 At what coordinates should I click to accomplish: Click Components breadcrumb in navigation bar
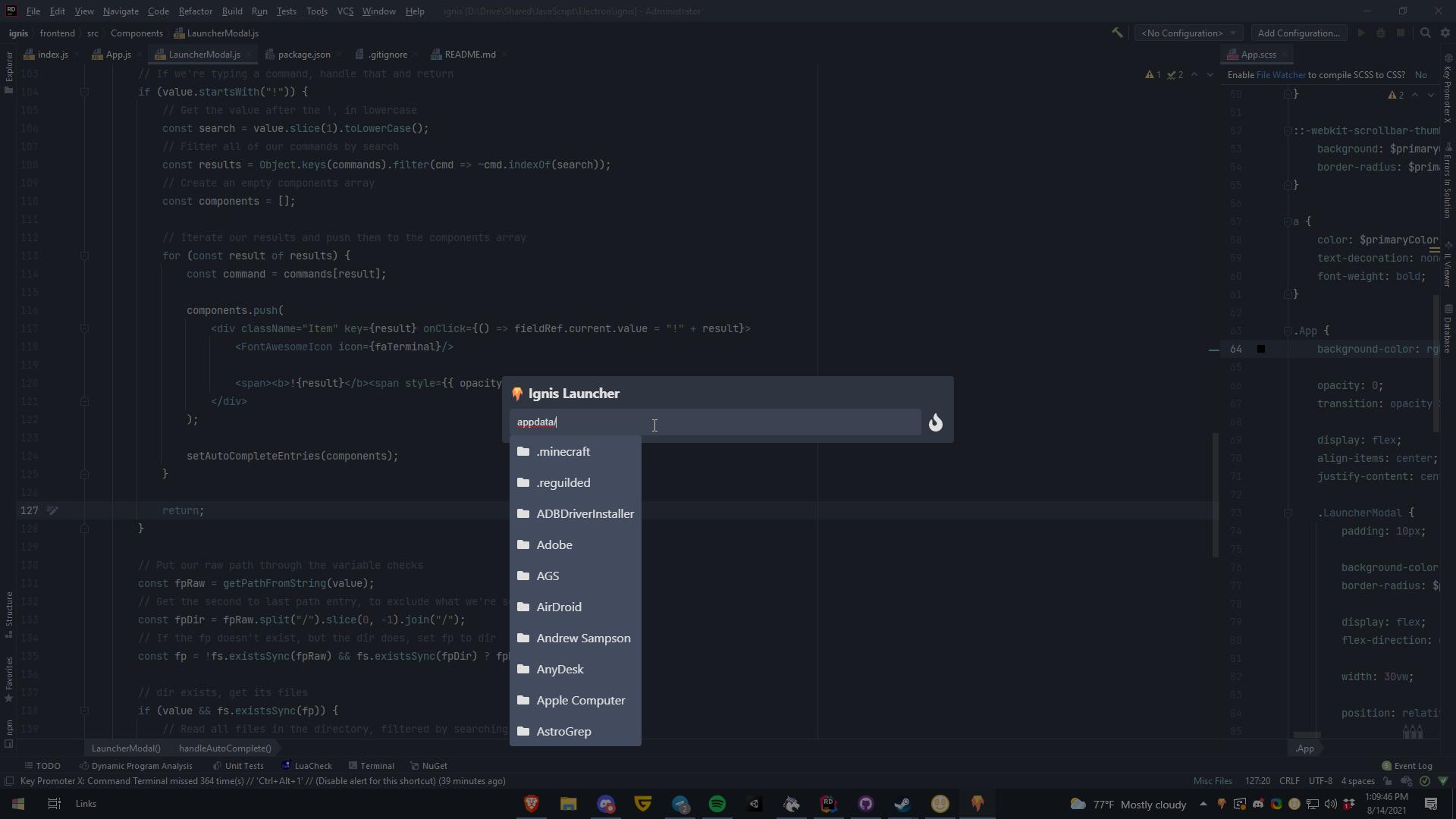(136, 33)
